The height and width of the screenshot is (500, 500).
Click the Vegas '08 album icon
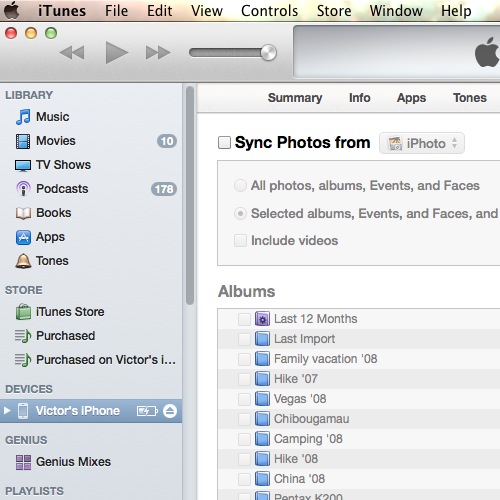point(262,399)
